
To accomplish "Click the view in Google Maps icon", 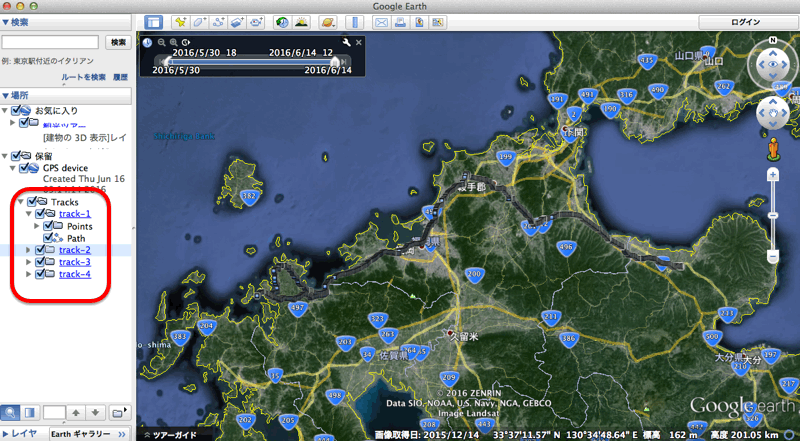I will click(438, 22).
